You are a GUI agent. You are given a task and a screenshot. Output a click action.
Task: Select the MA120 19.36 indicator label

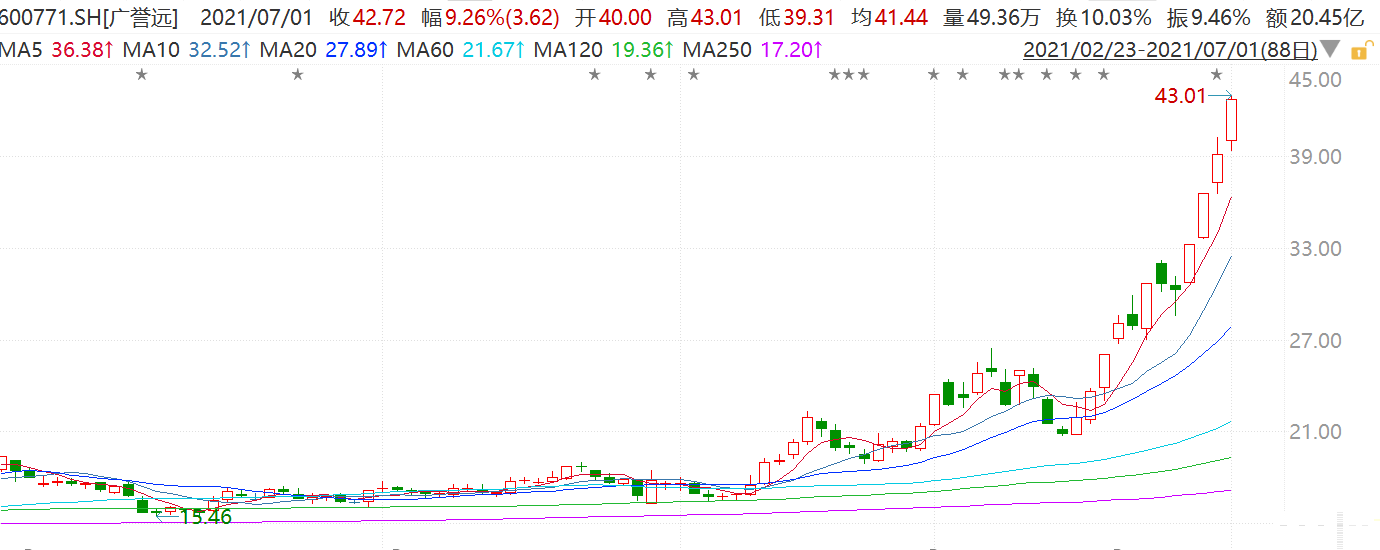pos(604,49)
